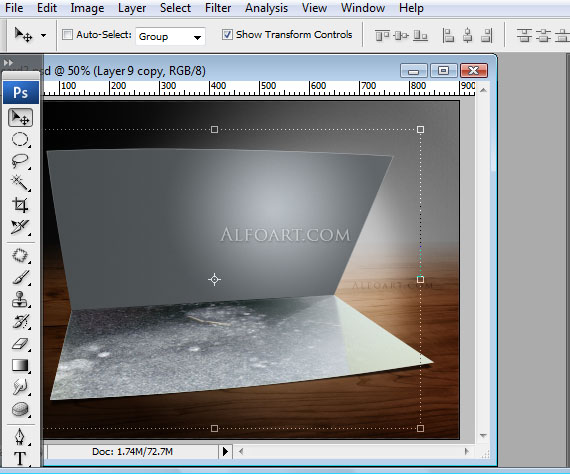
Task: Select the Type tool
Action: [x=20, y=458]
